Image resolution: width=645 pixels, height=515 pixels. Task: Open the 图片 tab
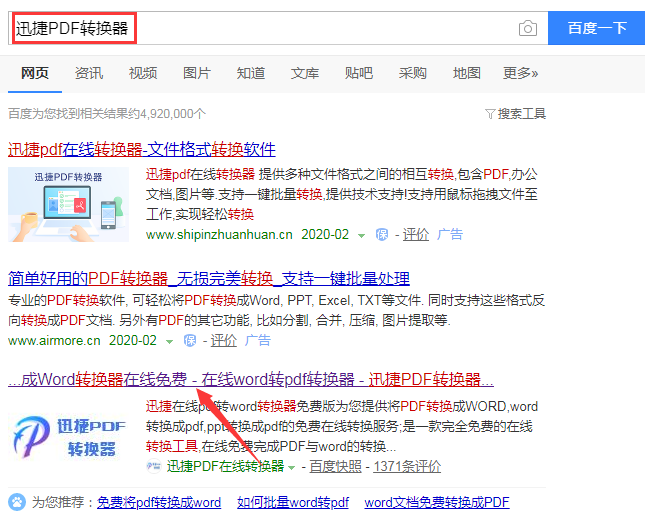pyautogui.click(x=197, y=73)
